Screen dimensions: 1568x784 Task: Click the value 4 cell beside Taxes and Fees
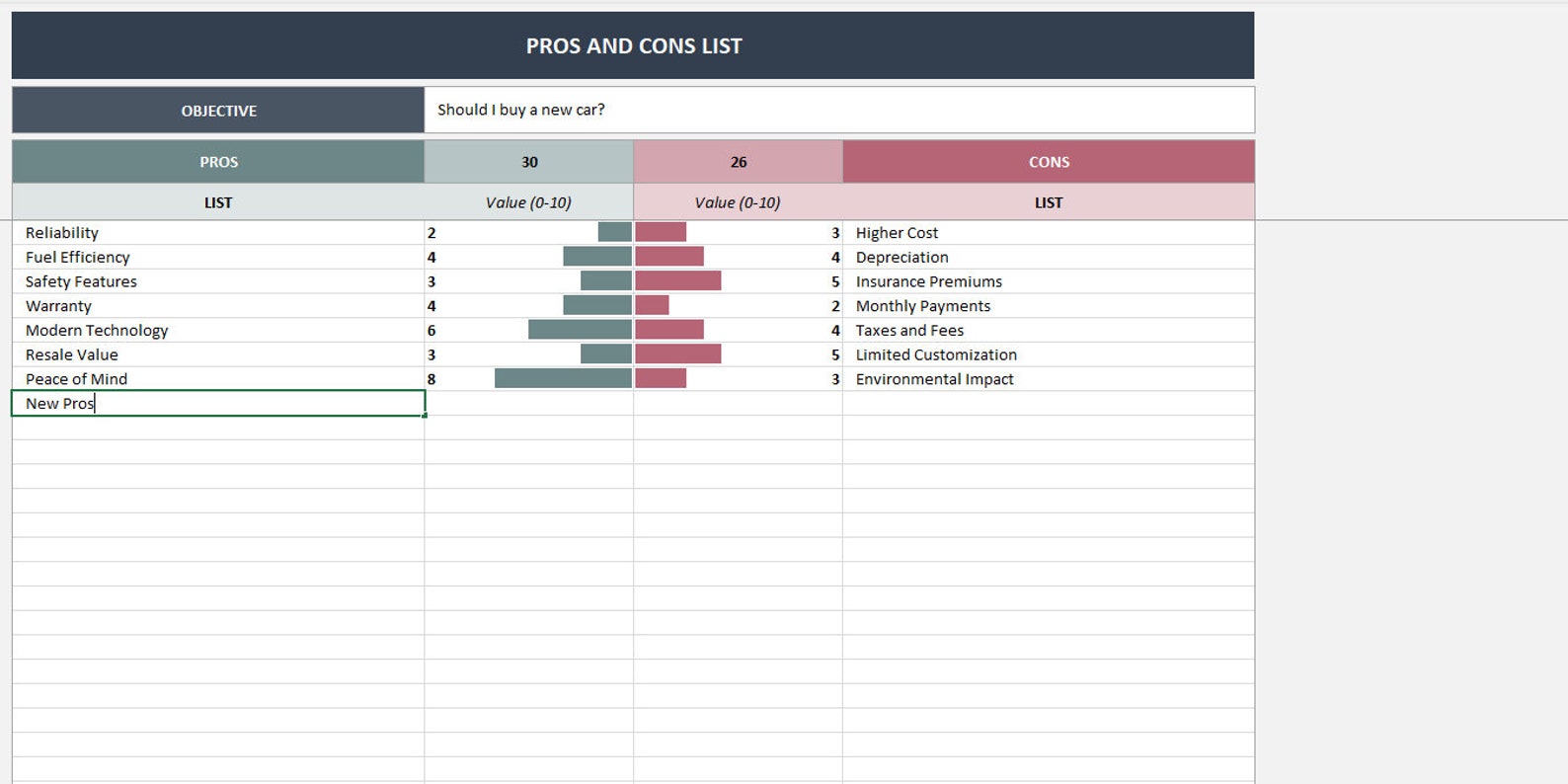coord(739,330)
